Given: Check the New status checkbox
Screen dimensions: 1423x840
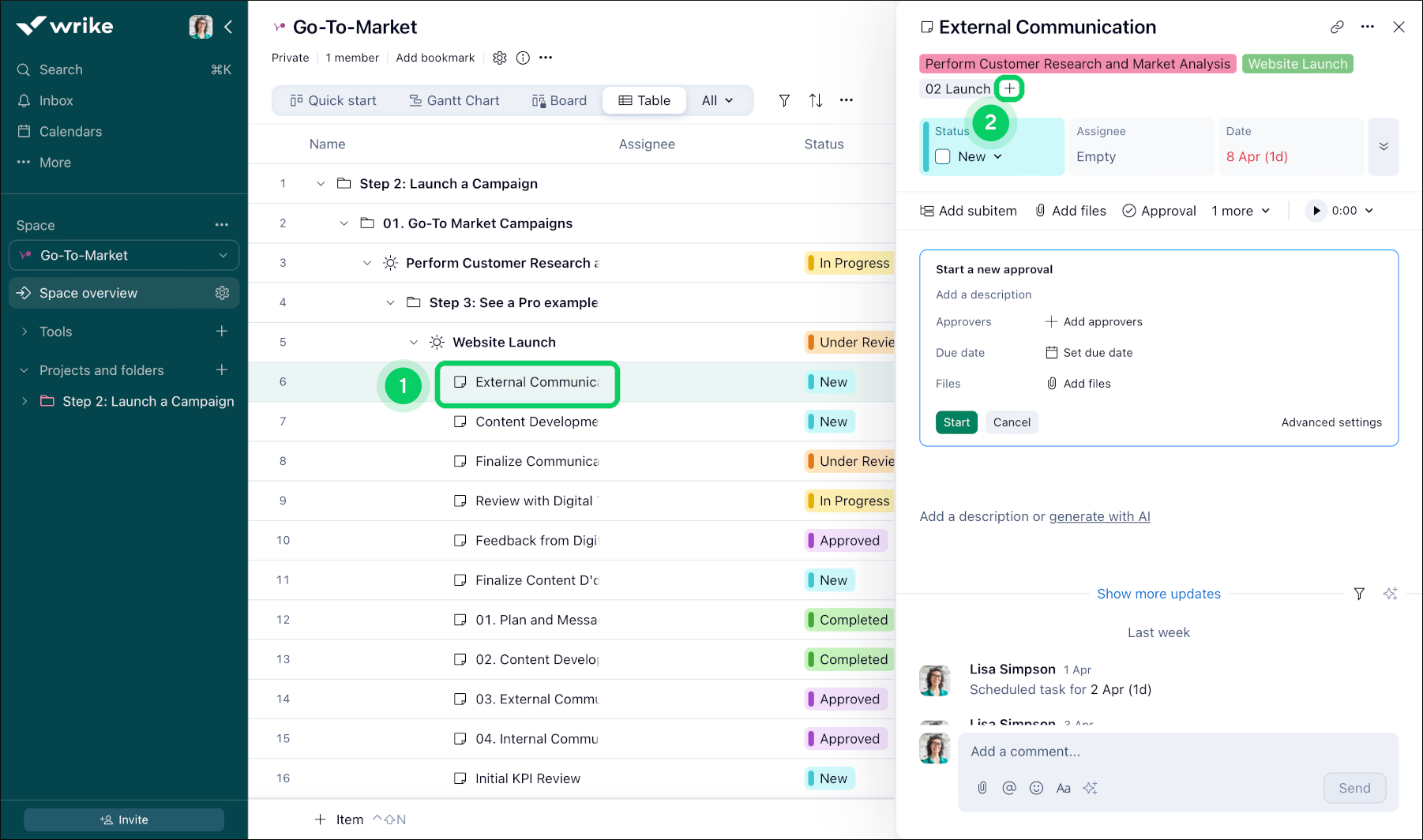Looking at the screenshot, I should click(x=943, y=156).
